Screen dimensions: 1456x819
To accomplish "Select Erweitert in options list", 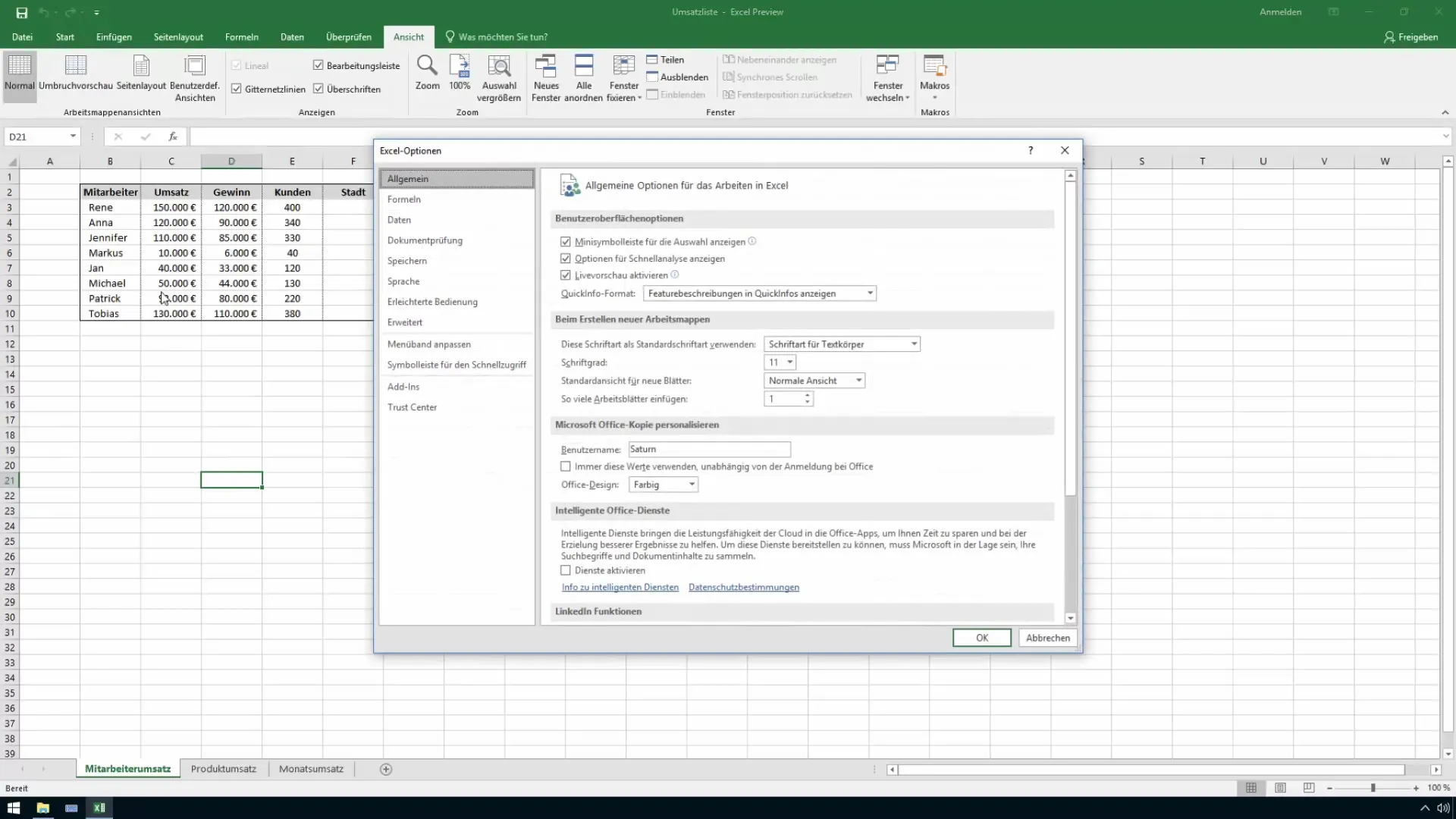I will [x=405, y=322].
